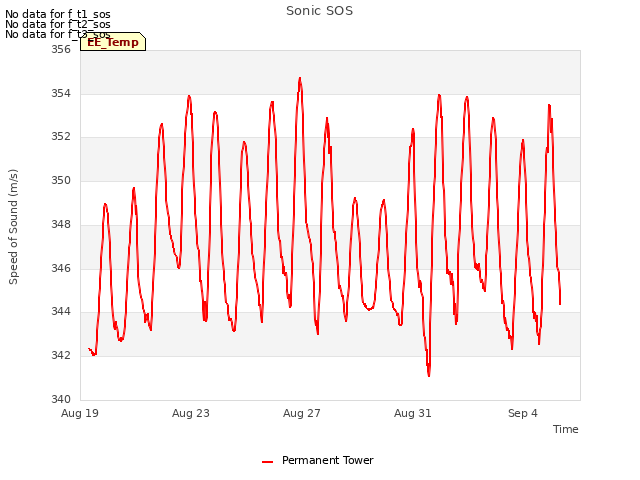Click the 348 y-axis value
This screenshot has width=640, height=480.
click(x=61, y=224)
